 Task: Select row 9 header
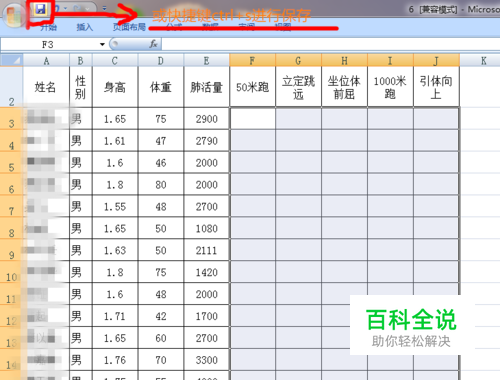pyautogui.click(x=12, y=250)
